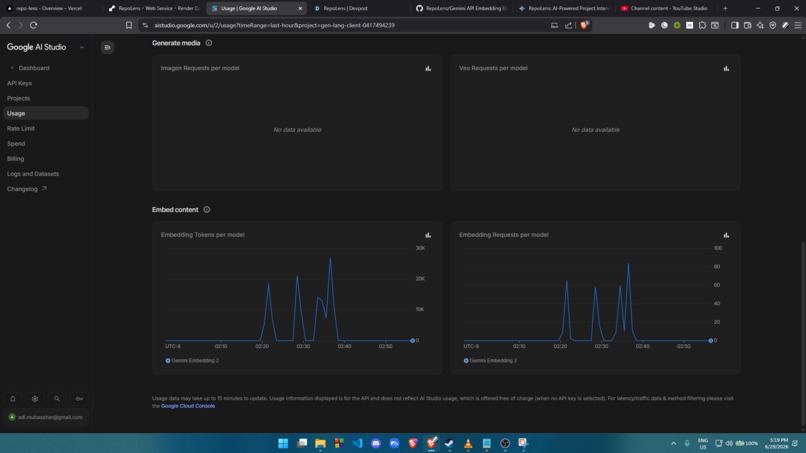This screenshot has height=453, width=806.
Task: Open Projects page
Action: [x=19, y=98]
